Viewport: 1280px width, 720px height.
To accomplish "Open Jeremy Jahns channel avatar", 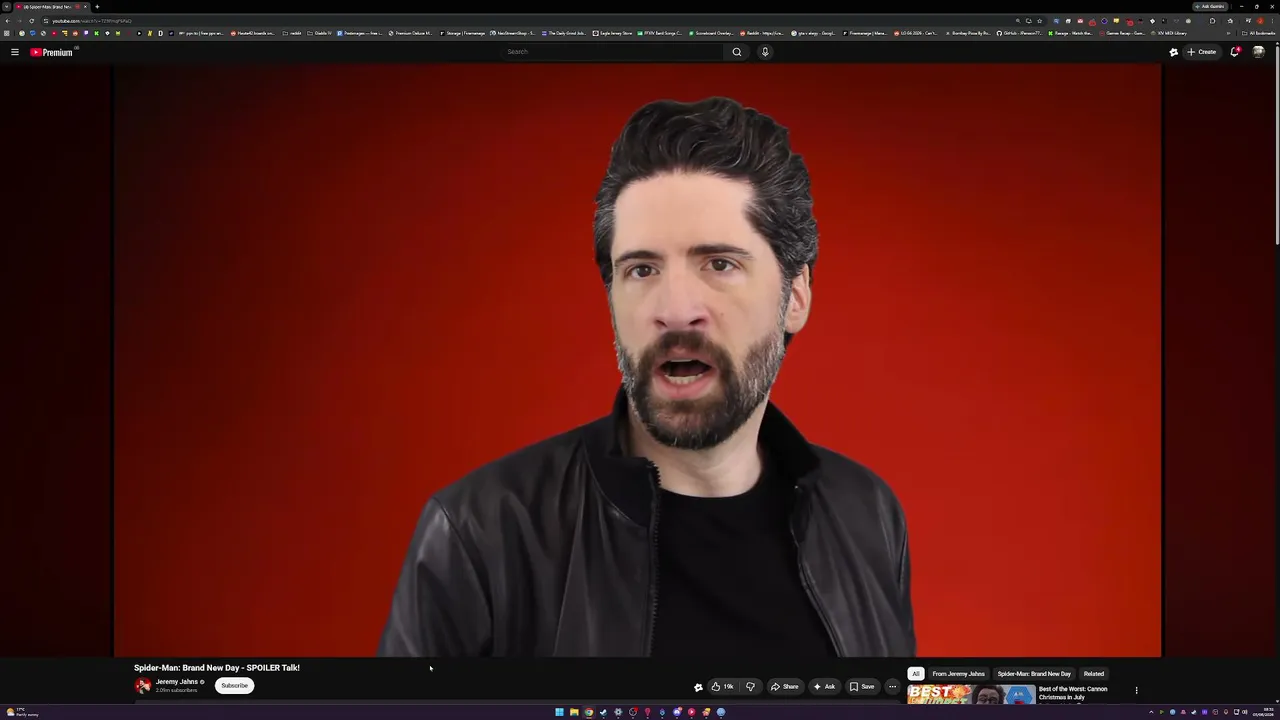I will click(143, 686).
